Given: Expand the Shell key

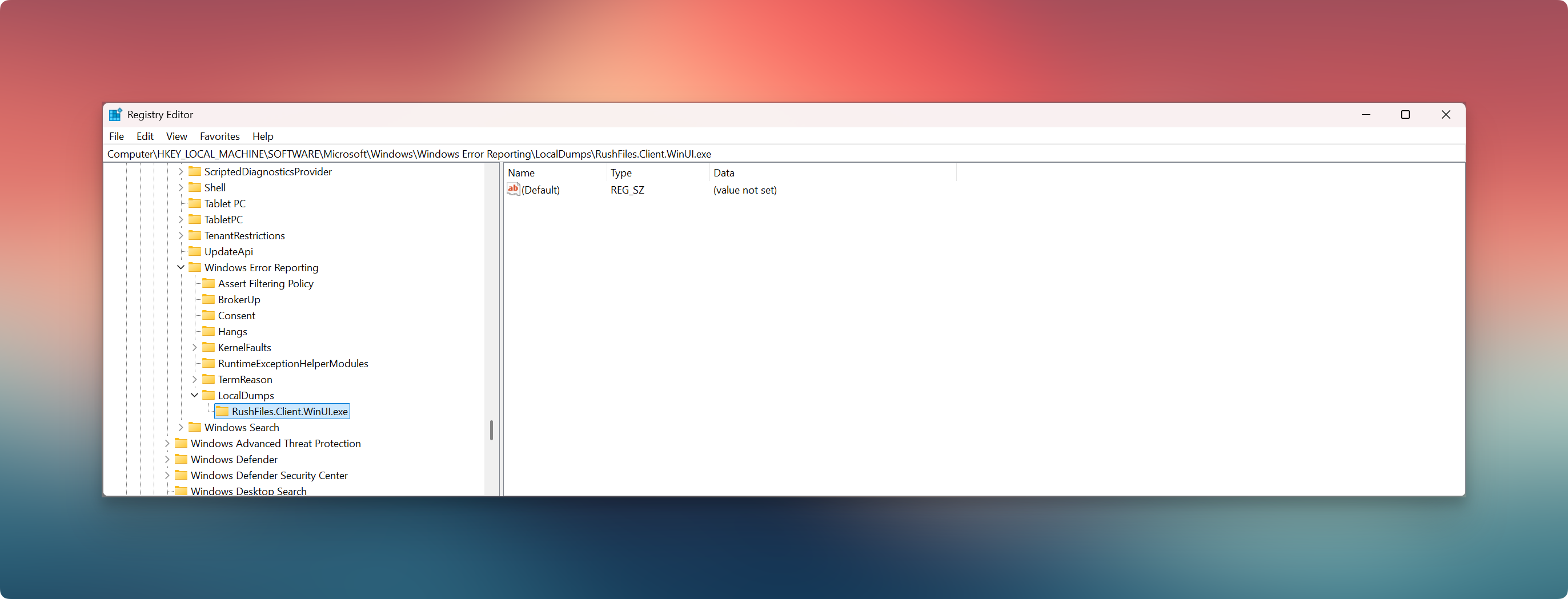Looking at the screenshot, I should click(181, 187).
